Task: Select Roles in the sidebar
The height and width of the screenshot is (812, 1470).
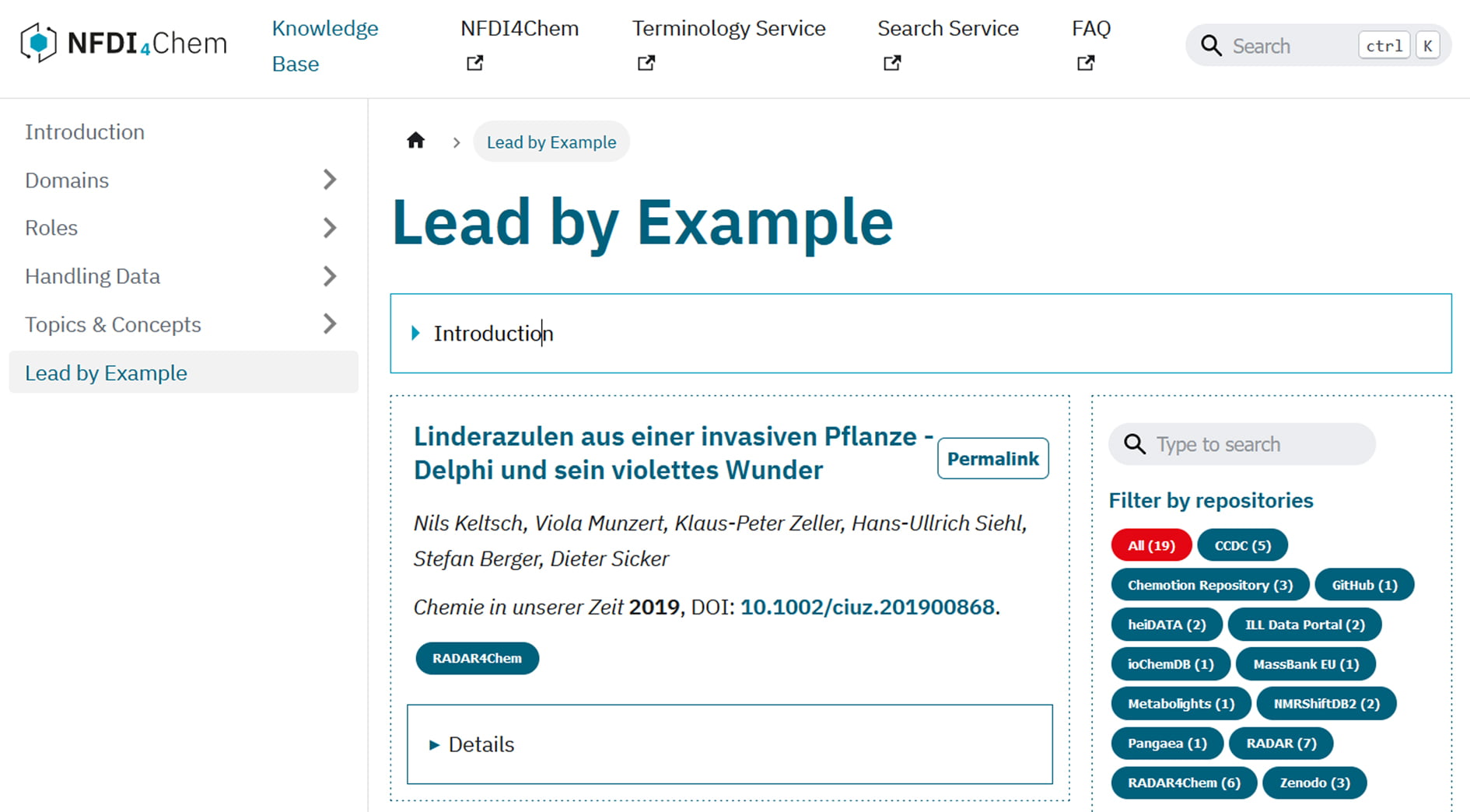Action: click(51, 228)
